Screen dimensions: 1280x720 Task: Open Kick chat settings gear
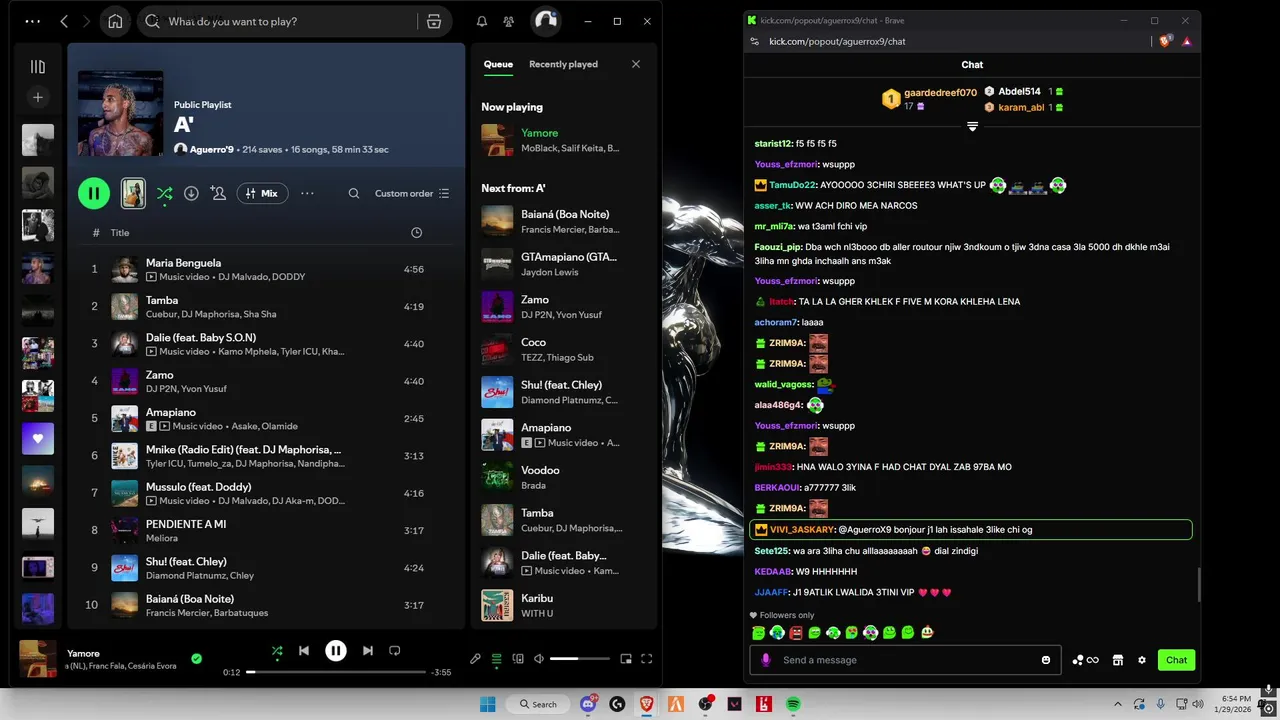point(1142,660)
